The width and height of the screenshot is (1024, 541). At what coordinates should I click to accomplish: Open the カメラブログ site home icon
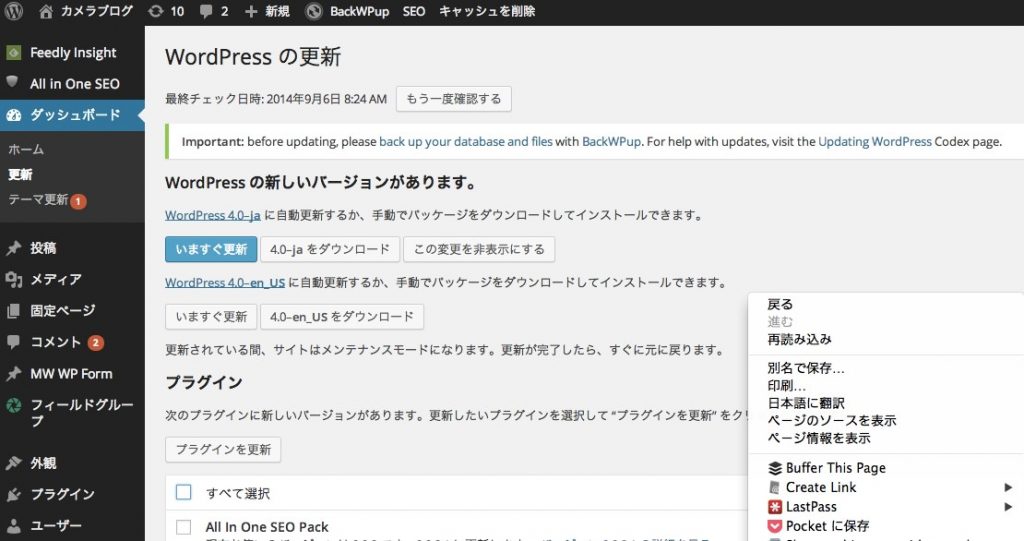(46, 11)
